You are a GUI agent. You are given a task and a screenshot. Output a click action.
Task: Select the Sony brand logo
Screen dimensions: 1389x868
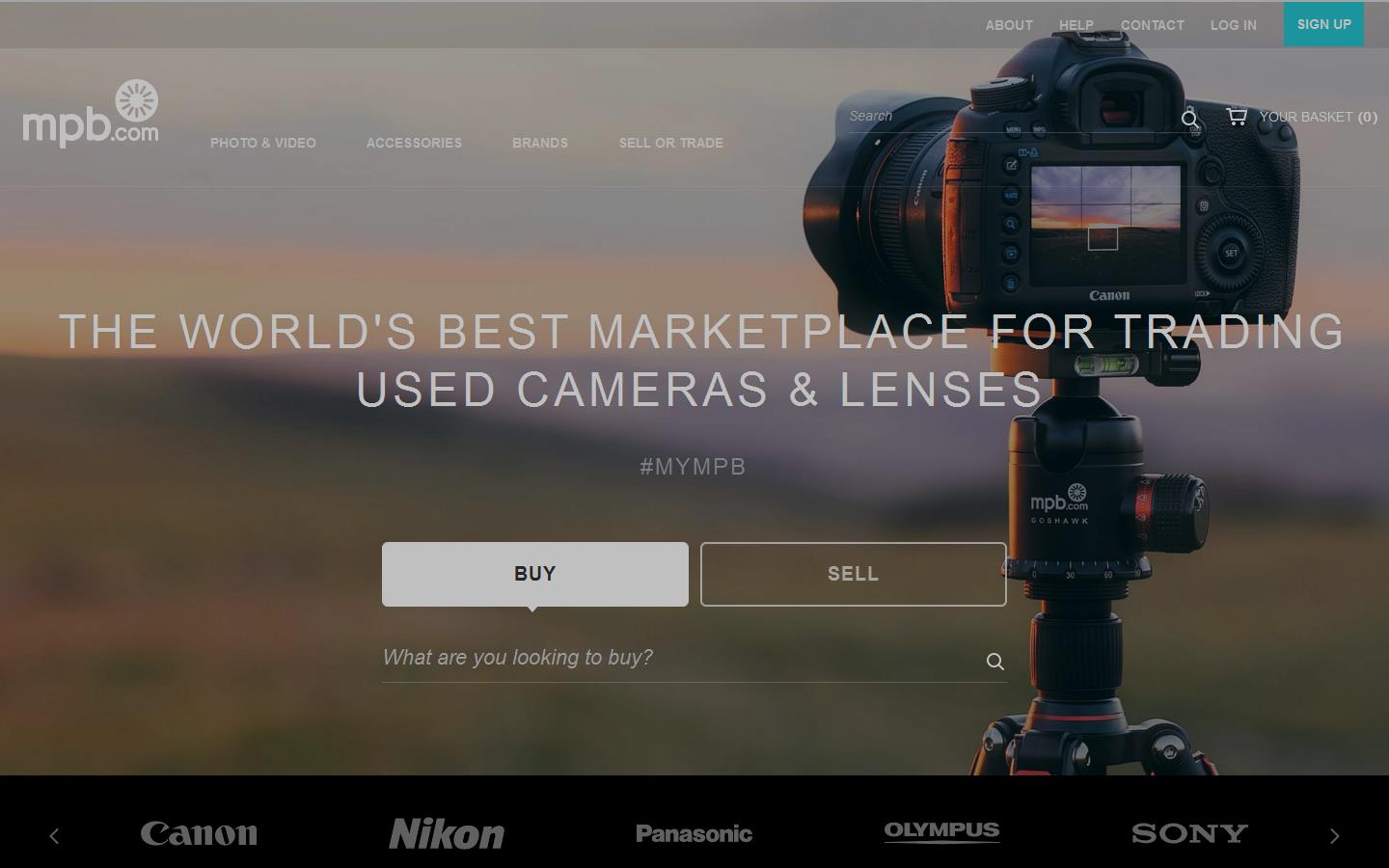(x=1189, y=834)
